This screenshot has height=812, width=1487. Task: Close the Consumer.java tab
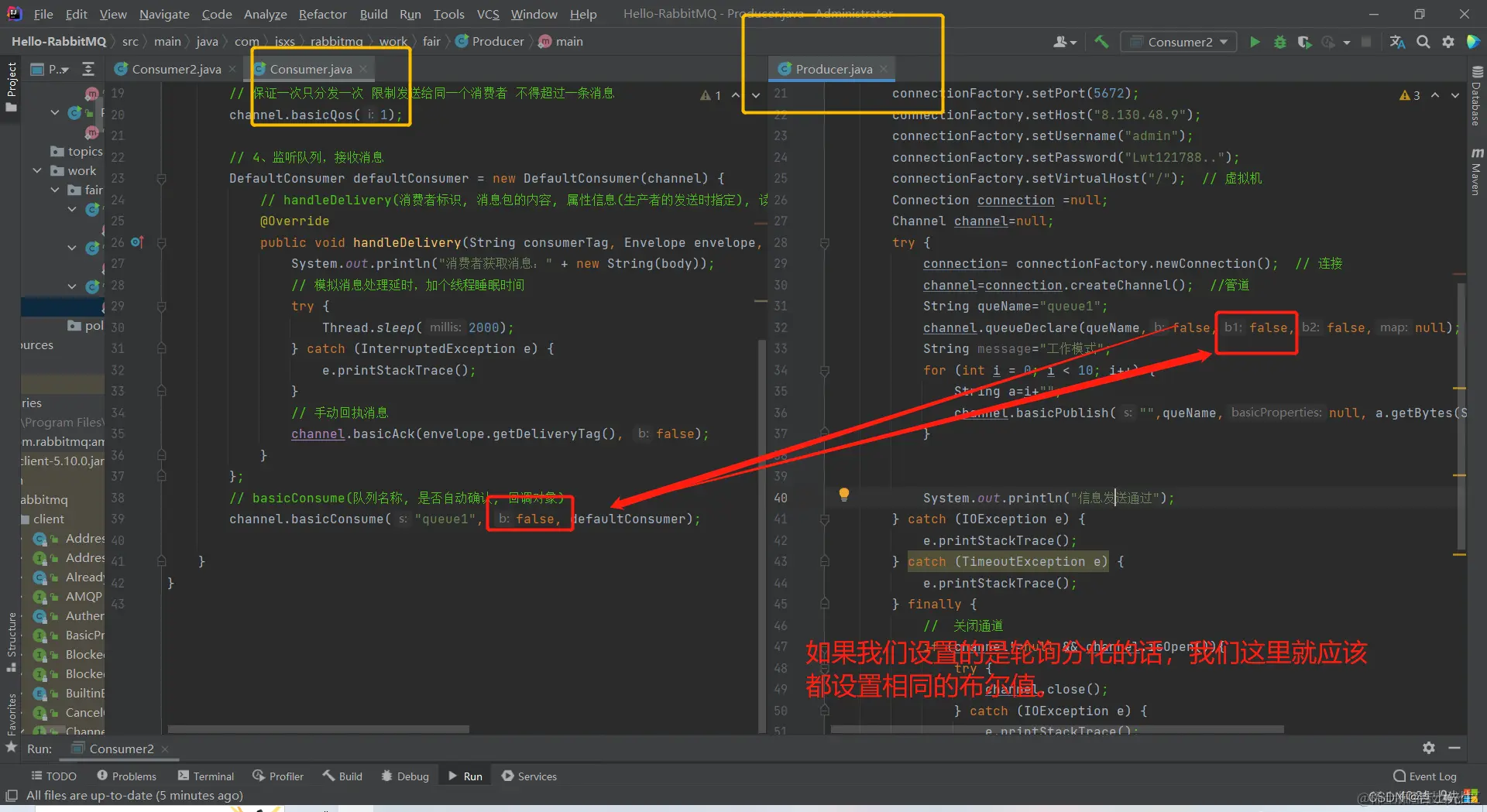click(363, 69)
